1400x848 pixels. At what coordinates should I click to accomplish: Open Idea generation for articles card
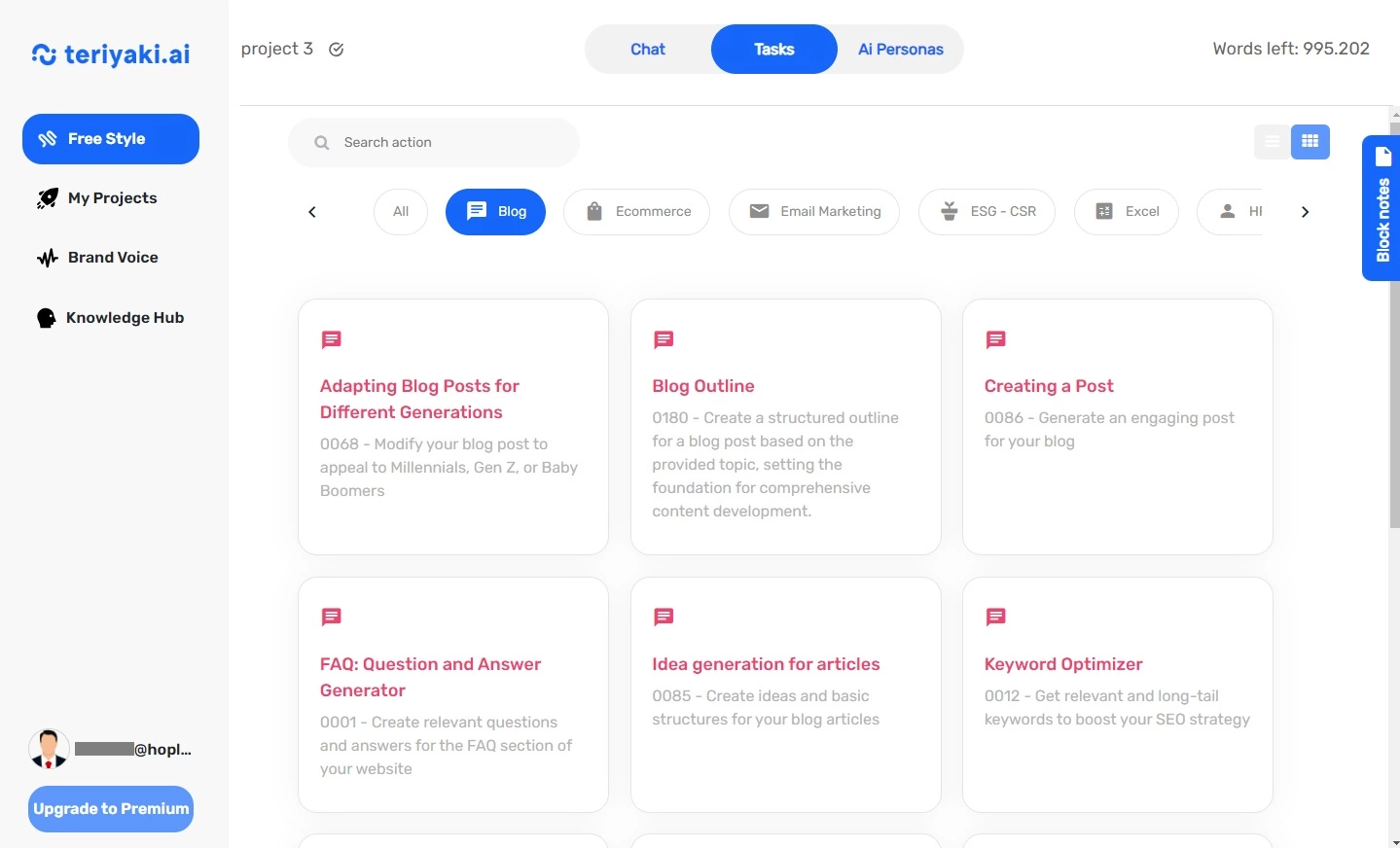(786, 695)
